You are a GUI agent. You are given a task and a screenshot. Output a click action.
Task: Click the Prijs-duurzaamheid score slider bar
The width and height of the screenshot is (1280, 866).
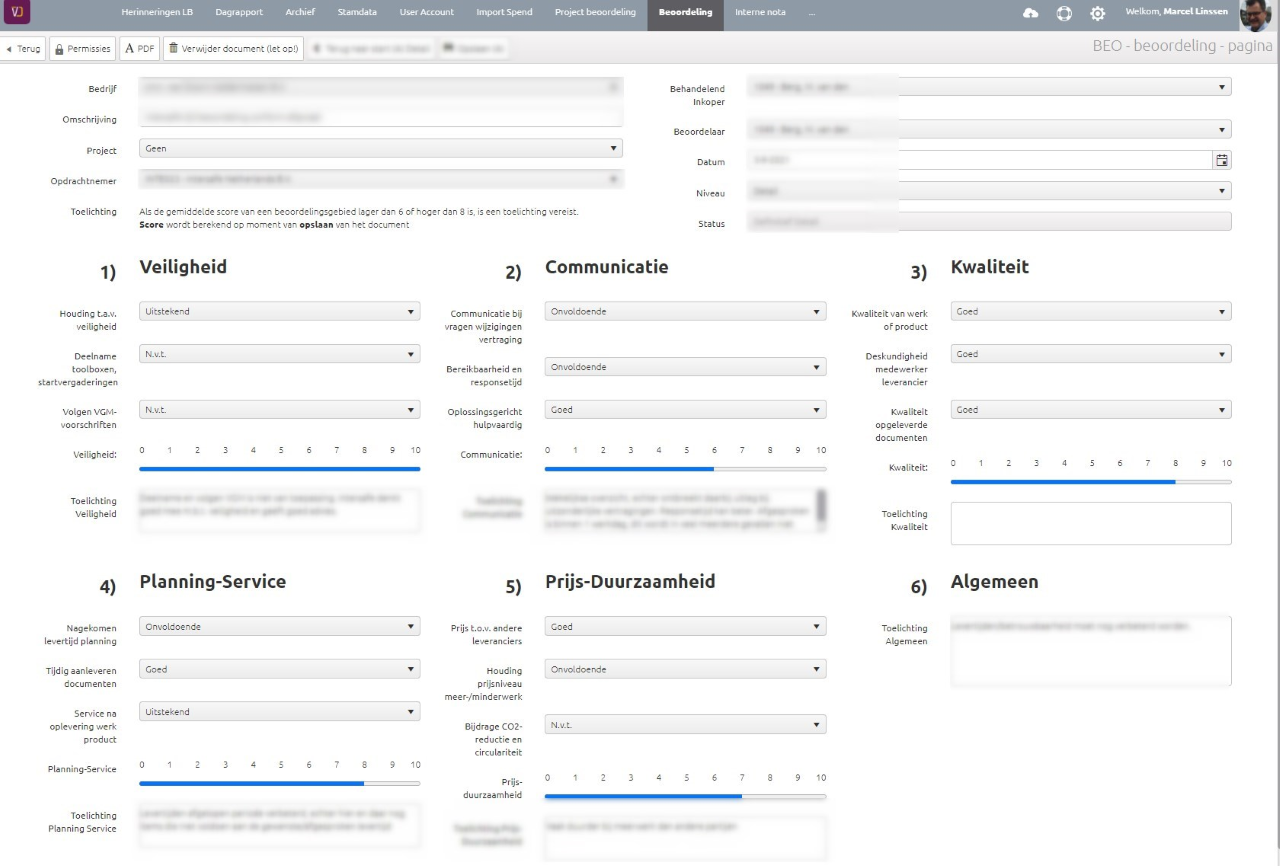coord(685,796)
